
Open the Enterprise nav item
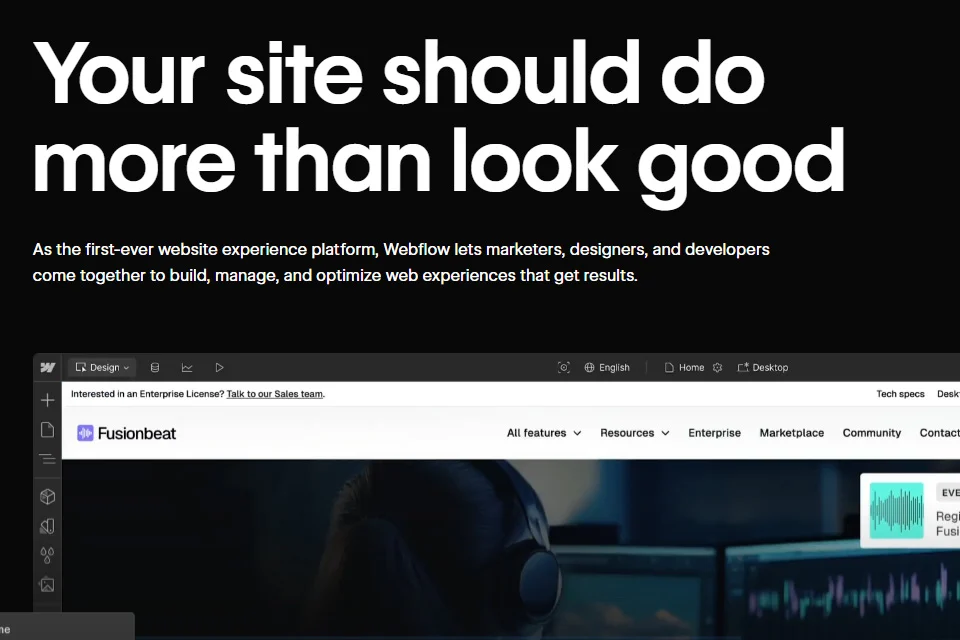[x=714, y=433]
